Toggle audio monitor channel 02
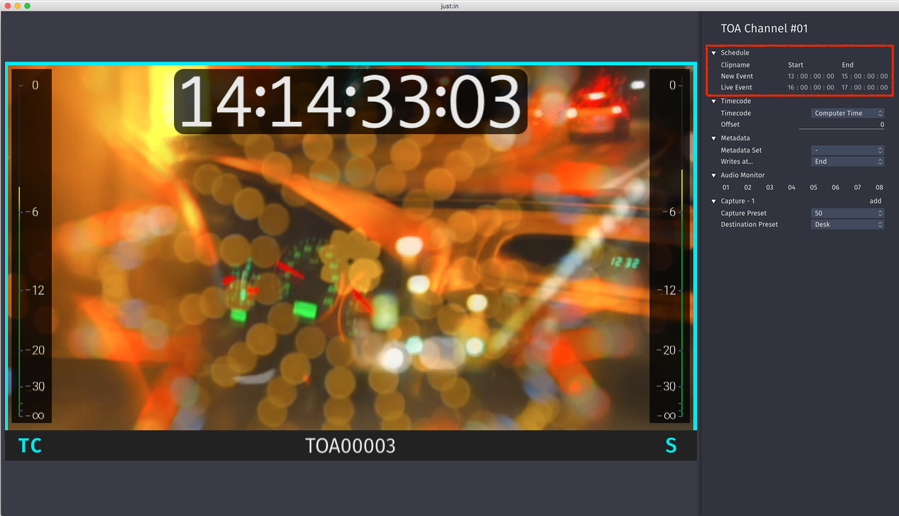Image resolution: width=899 pixels, height=516 pixels. tap(748, 187)
